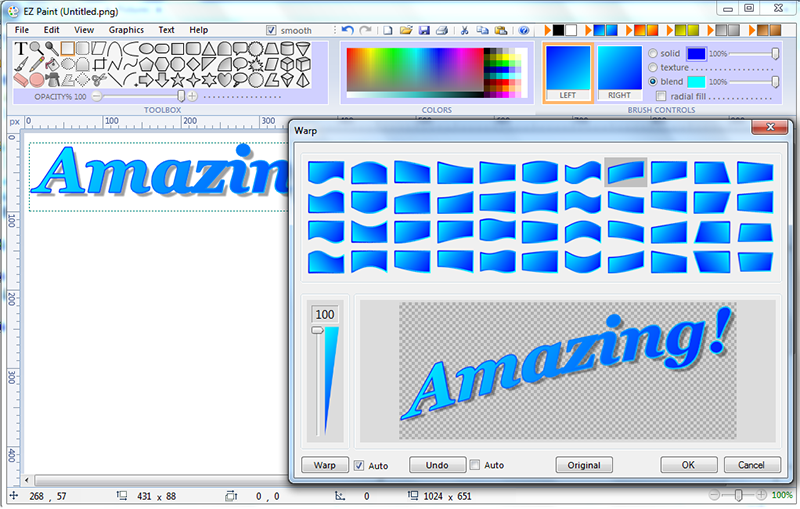Click the zoom slider in status bar

738,495
